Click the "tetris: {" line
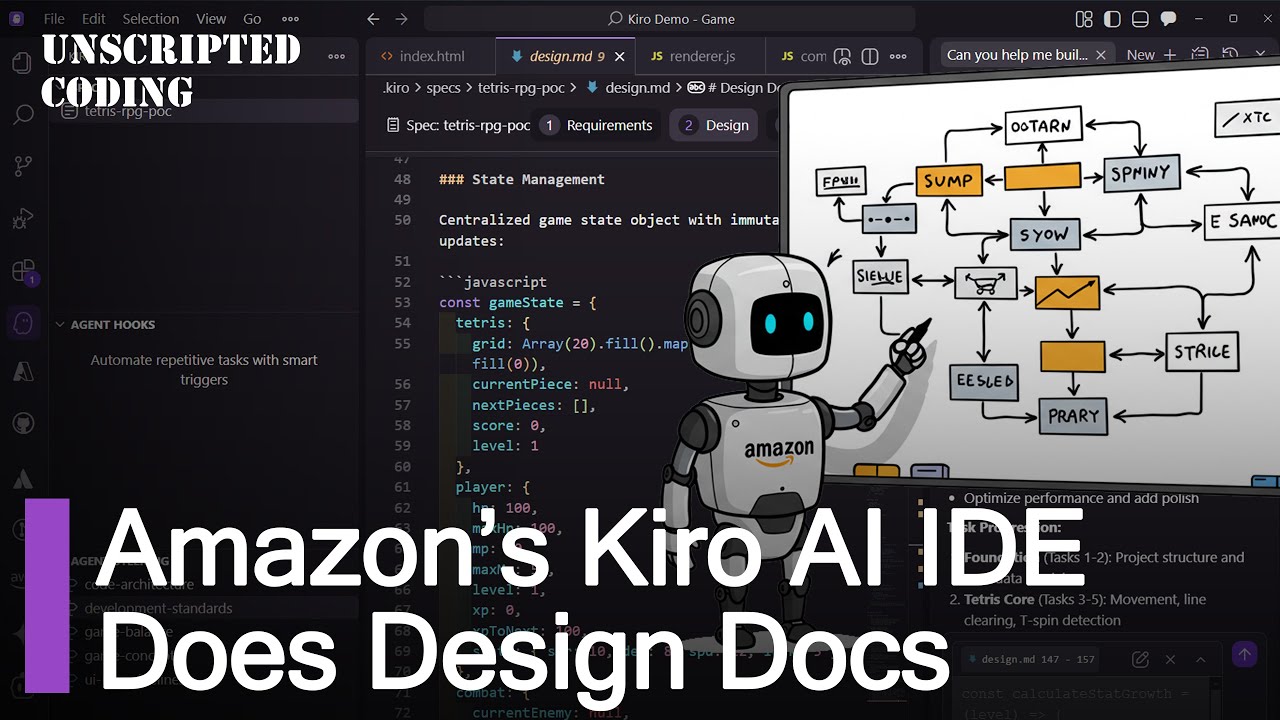The height and width of the screenshot is (720, 1280). pyautogui.click(x=492, y=323)
